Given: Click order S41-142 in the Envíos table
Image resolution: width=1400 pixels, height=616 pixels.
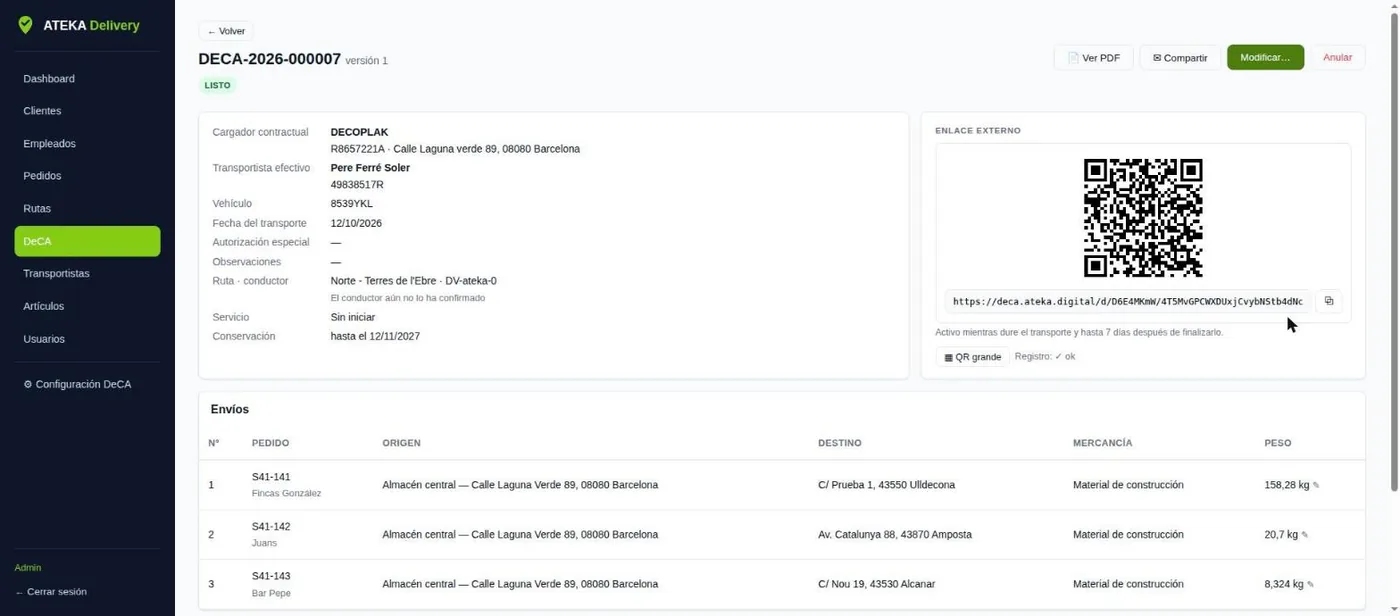Looking at the screenshot, I should tap(271, 527).
